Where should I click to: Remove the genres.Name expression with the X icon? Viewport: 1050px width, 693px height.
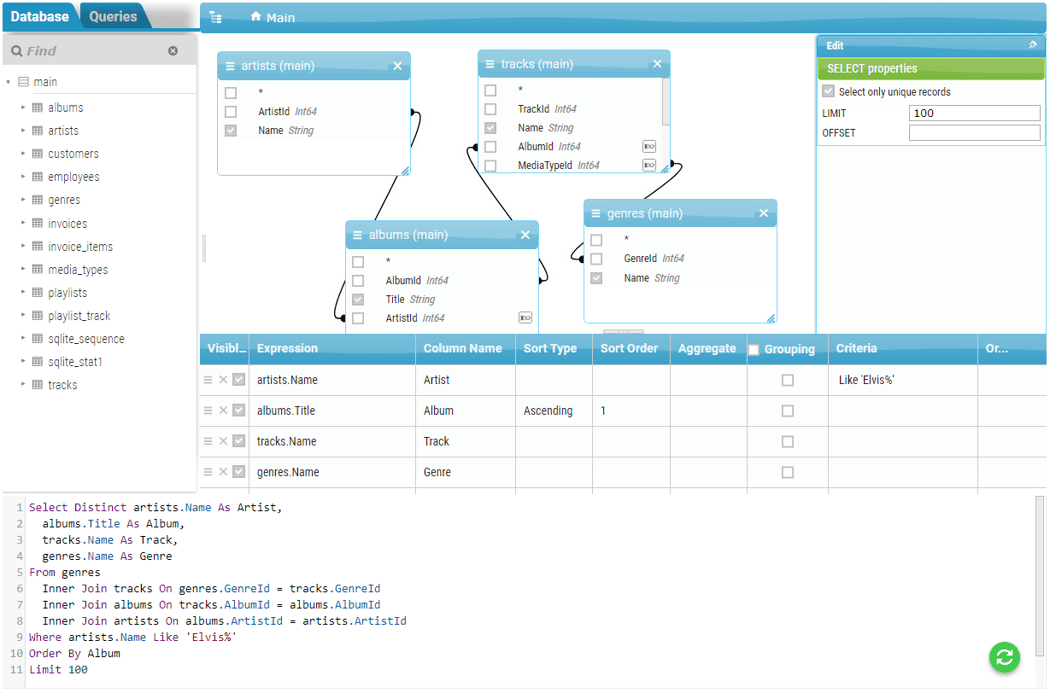point(222,471)
